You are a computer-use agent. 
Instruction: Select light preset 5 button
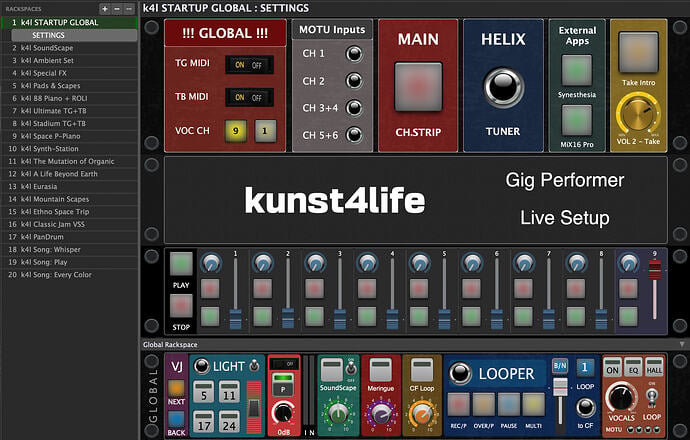point(204,392)
